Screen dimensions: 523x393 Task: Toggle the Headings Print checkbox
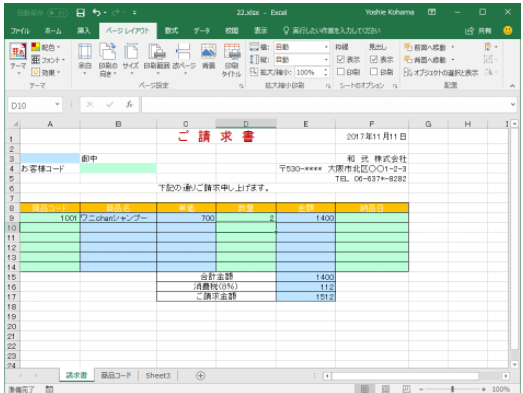(x=374, y=72)
